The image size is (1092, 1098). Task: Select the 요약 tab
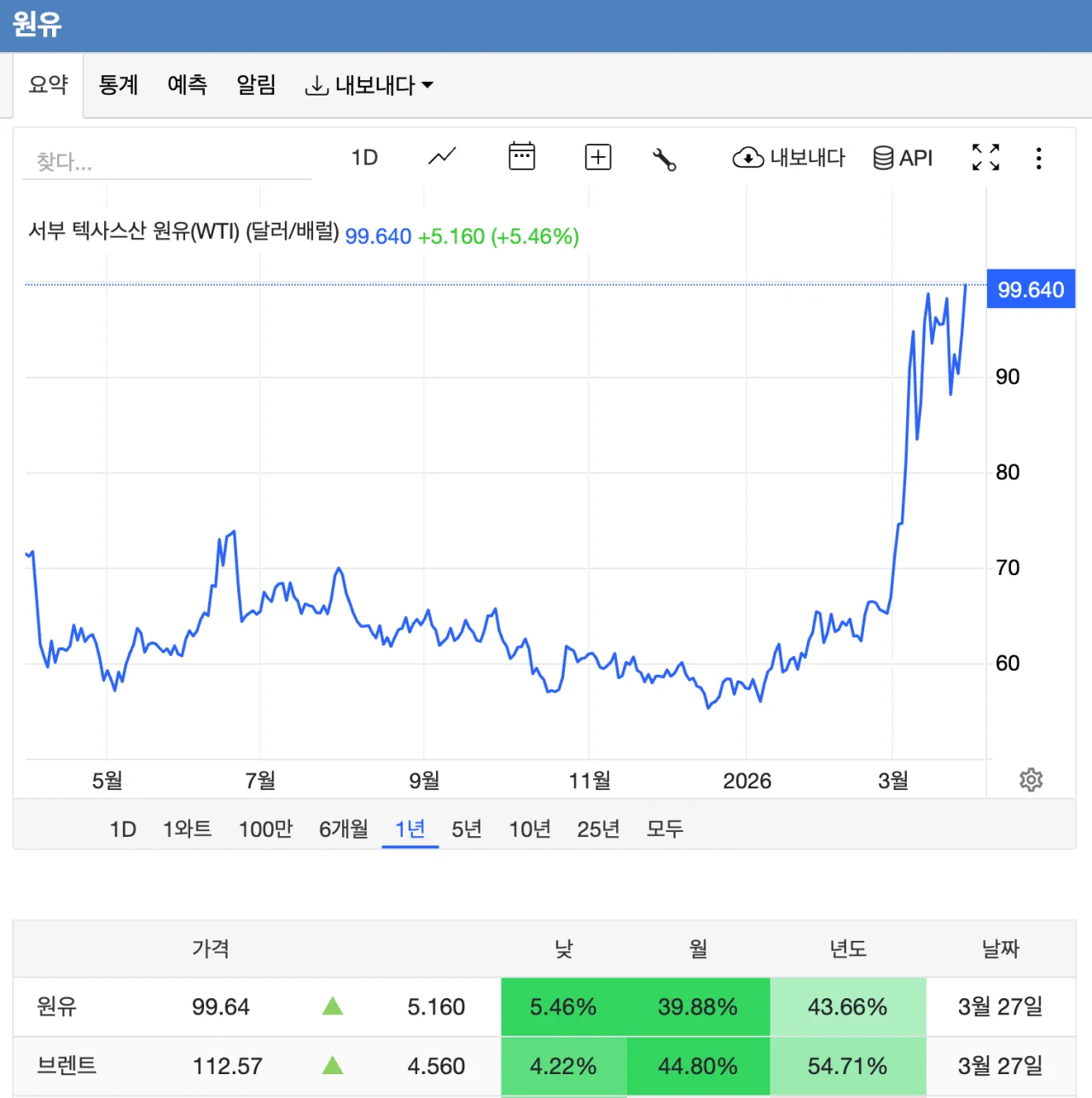(x=49, y=84)
